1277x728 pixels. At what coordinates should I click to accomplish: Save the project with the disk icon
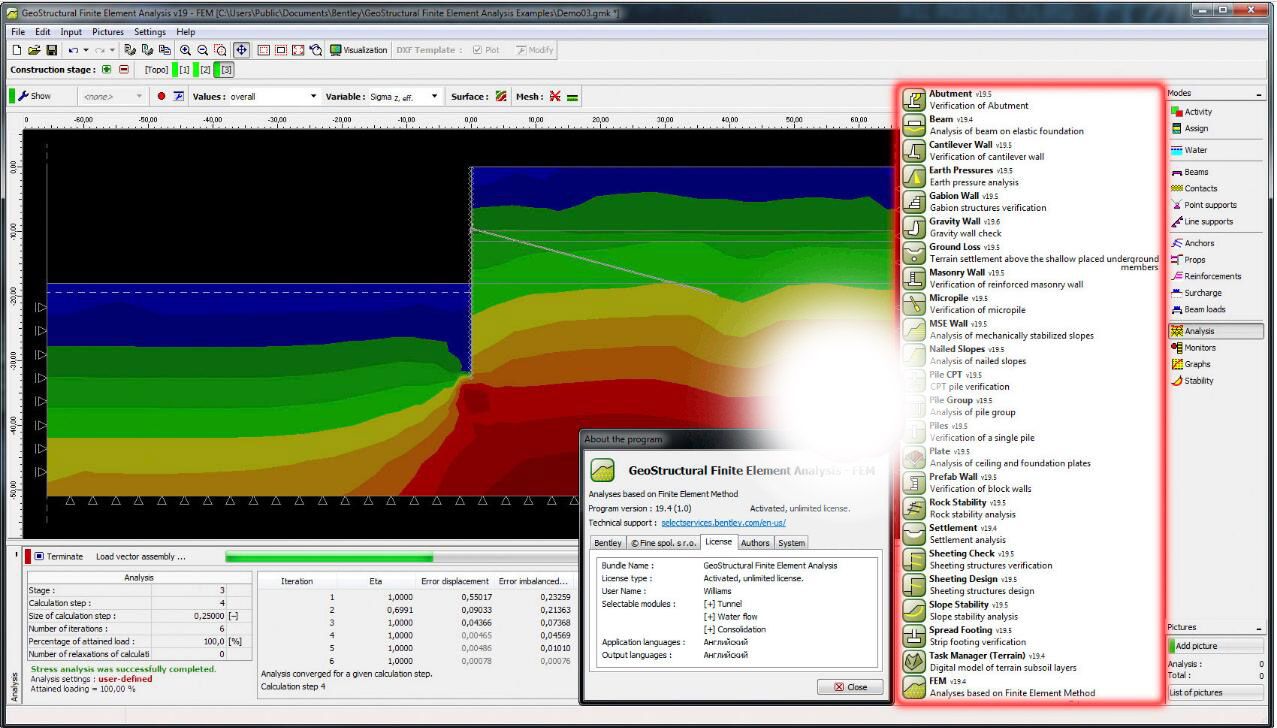coord(52,50)
